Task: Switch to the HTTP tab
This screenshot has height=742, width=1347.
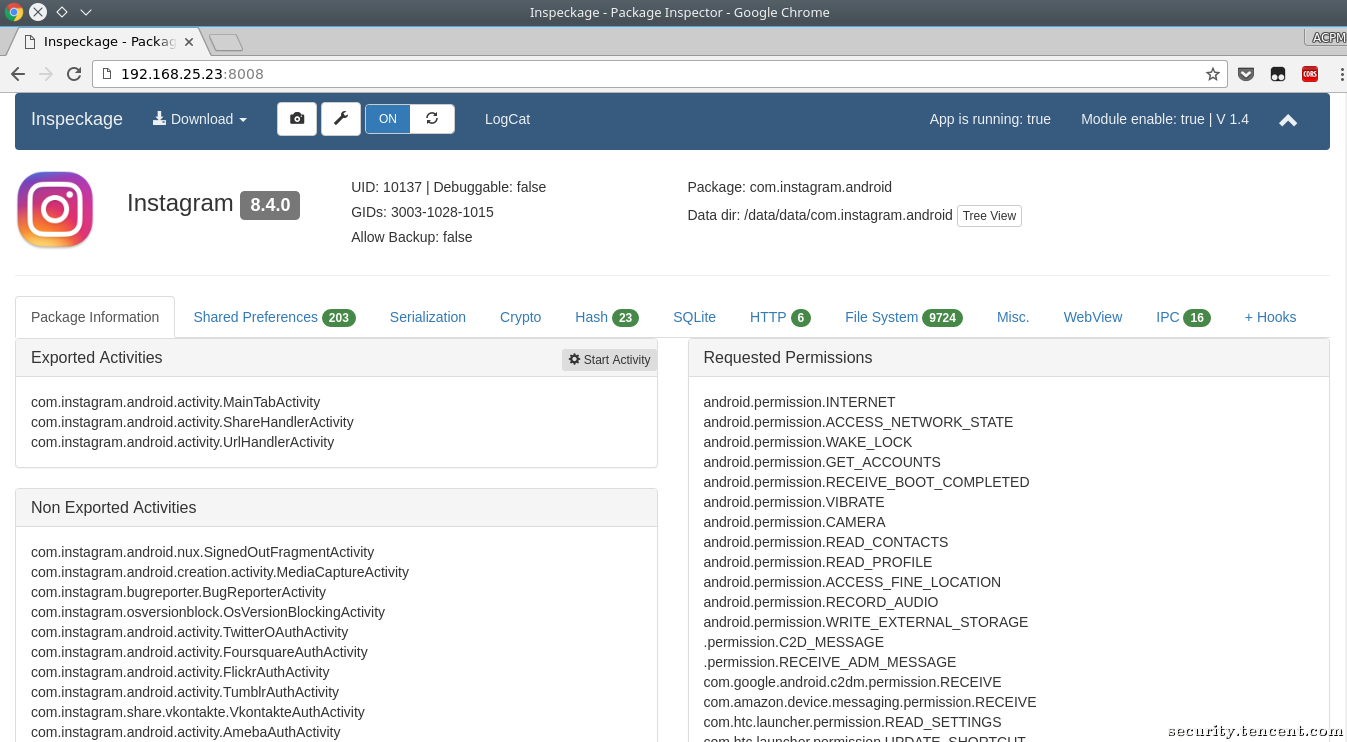Action: click(780, 317)
